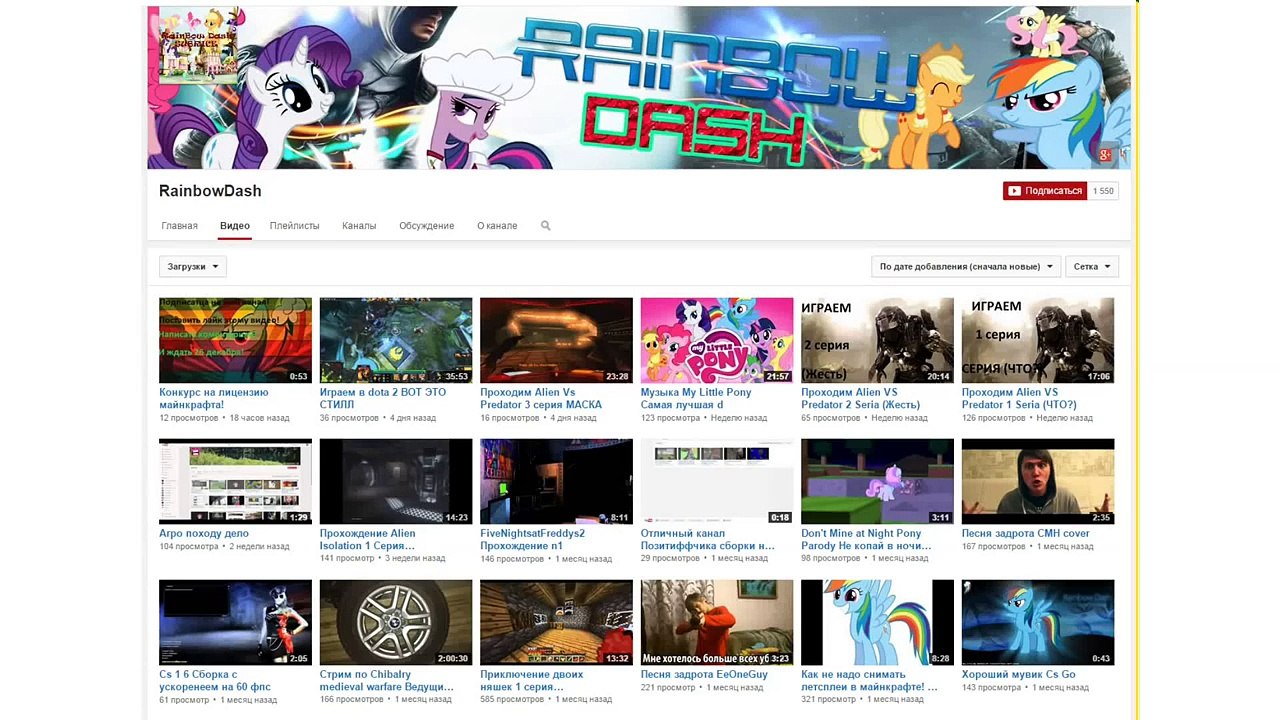Screen dimensions: 1280x720
Task: Click the Don't Mine at Night title
Action: (866, 540)
